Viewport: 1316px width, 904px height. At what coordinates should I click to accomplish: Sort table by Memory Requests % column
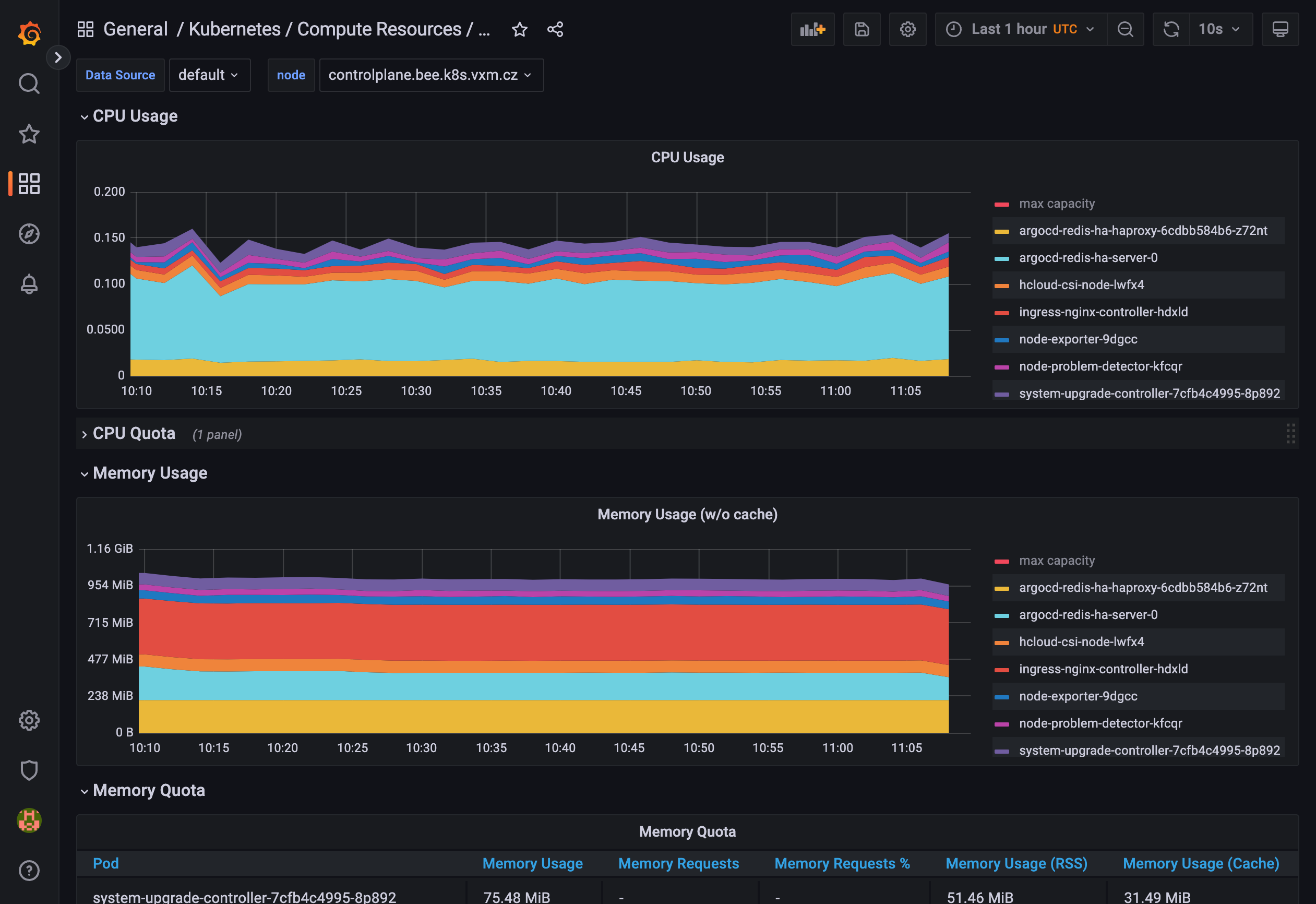[842, 863]
